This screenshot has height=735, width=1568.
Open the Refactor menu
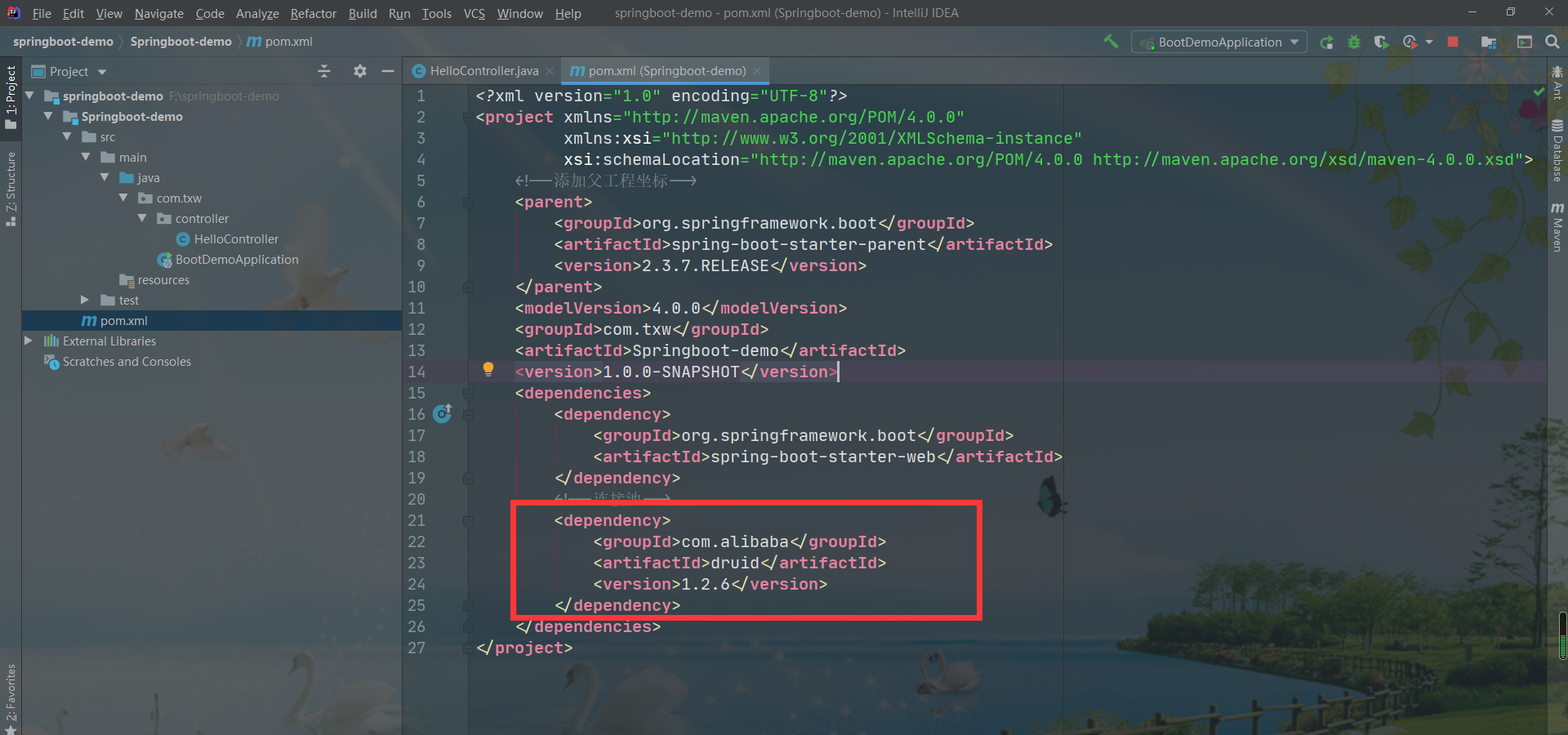(x=314, y=13)
